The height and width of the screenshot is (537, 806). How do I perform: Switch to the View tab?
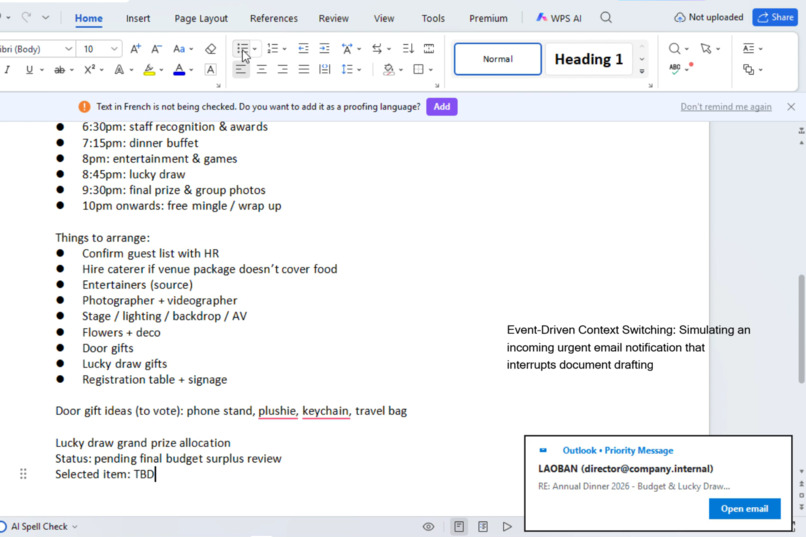click(x=383, y=18)
